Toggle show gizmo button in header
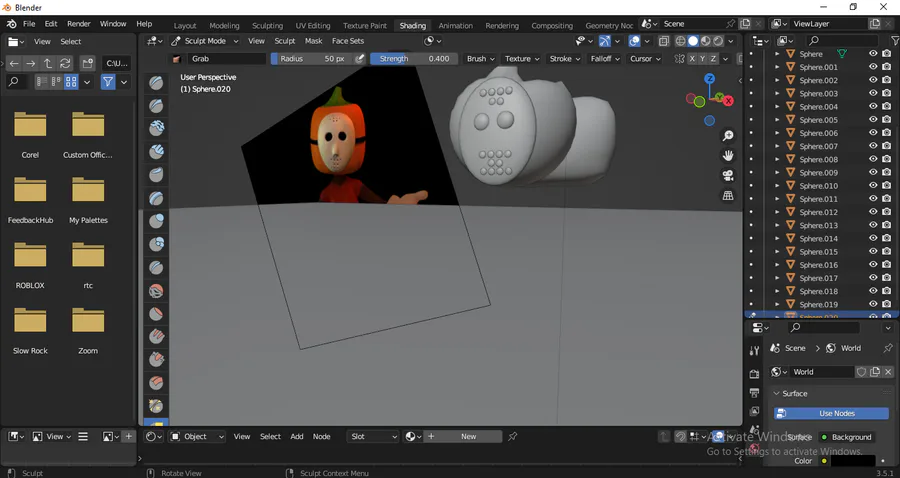The height and width of the screenshot is (478, 900). pos(605,41)
